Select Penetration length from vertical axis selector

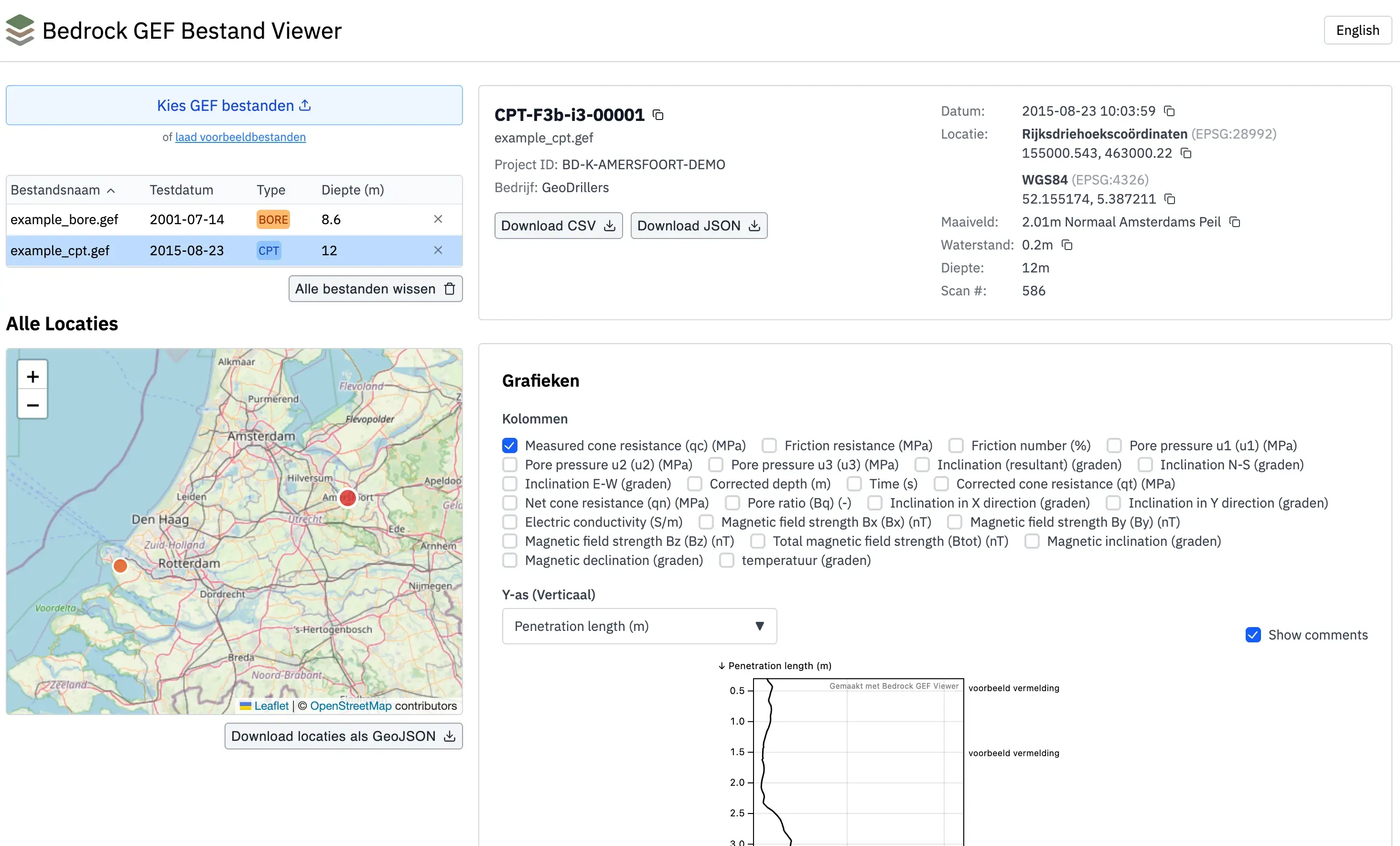639,626
